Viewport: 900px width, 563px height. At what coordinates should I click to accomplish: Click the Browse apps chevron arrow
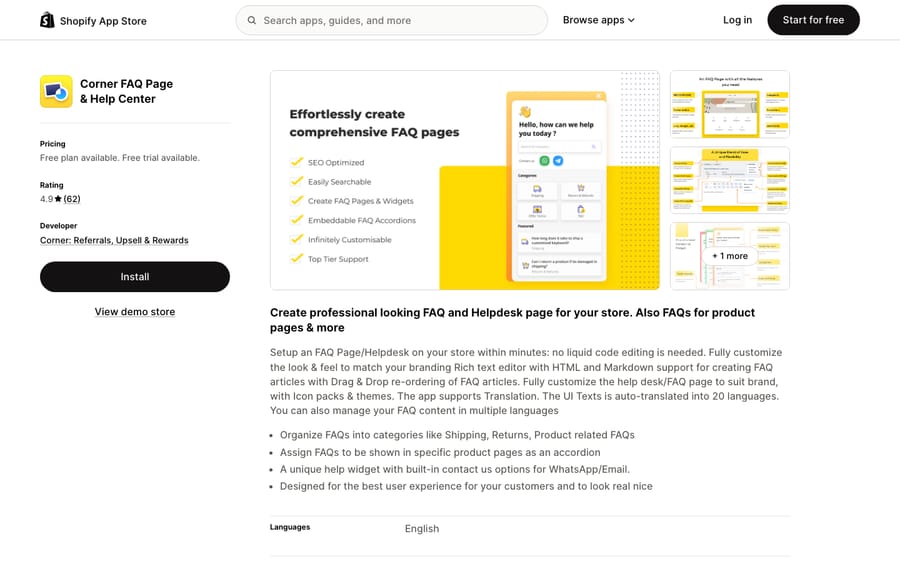[631, 20]
